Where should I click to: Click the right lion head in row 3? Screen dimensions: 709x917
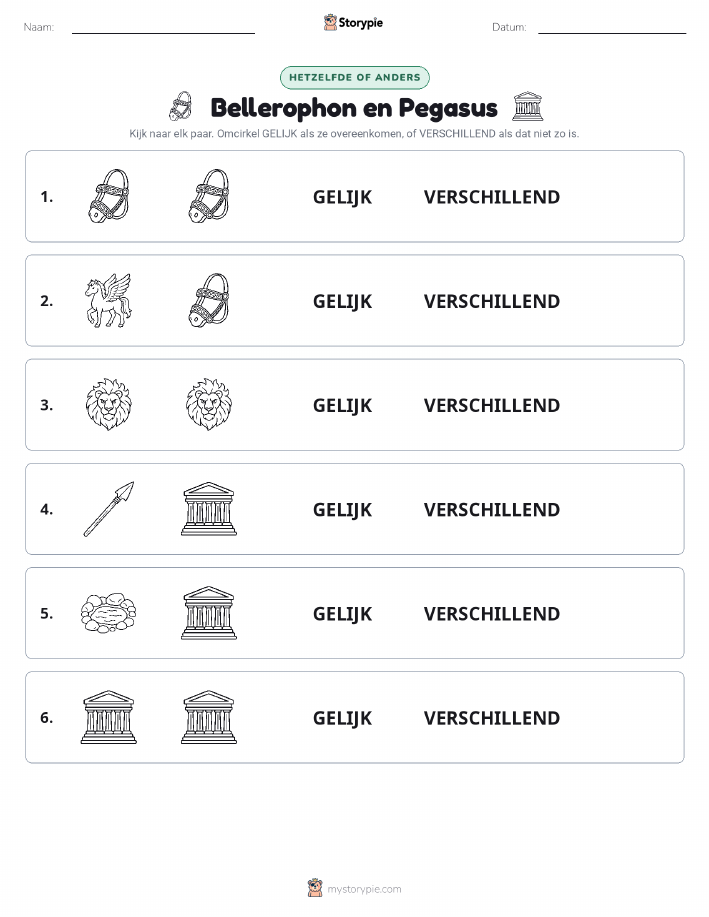[209, 405]
